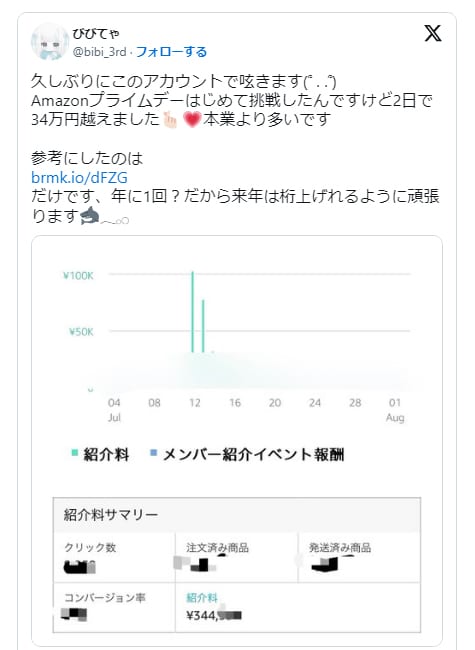Screen dimensions: 475x650
Task: Click the shark emoji in the tweet
Action: click(x=90, y=216)
